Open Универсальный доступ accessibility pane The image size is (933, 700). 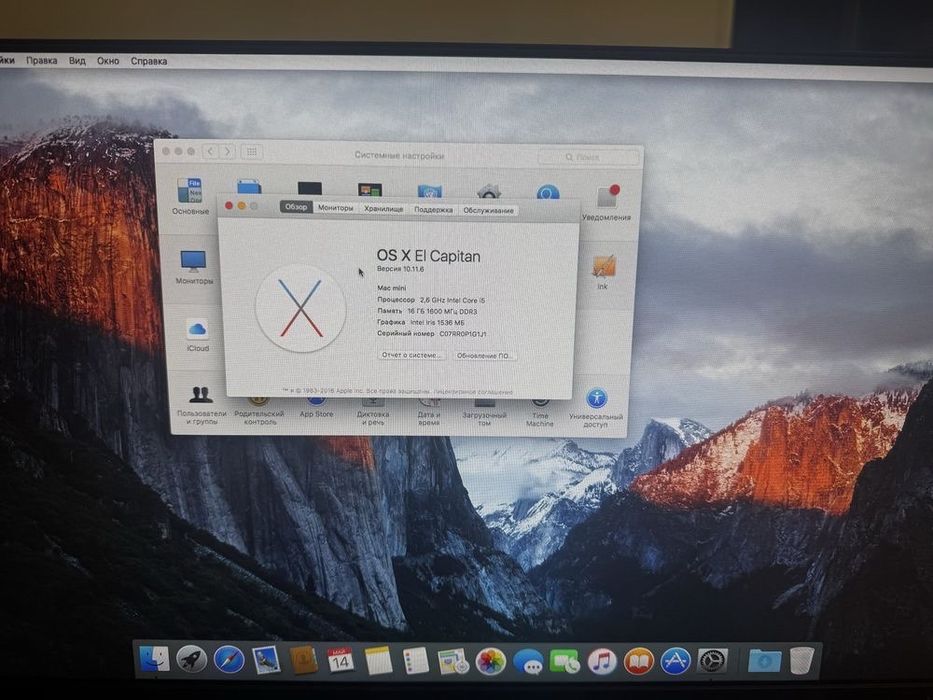tap(596, 408)
